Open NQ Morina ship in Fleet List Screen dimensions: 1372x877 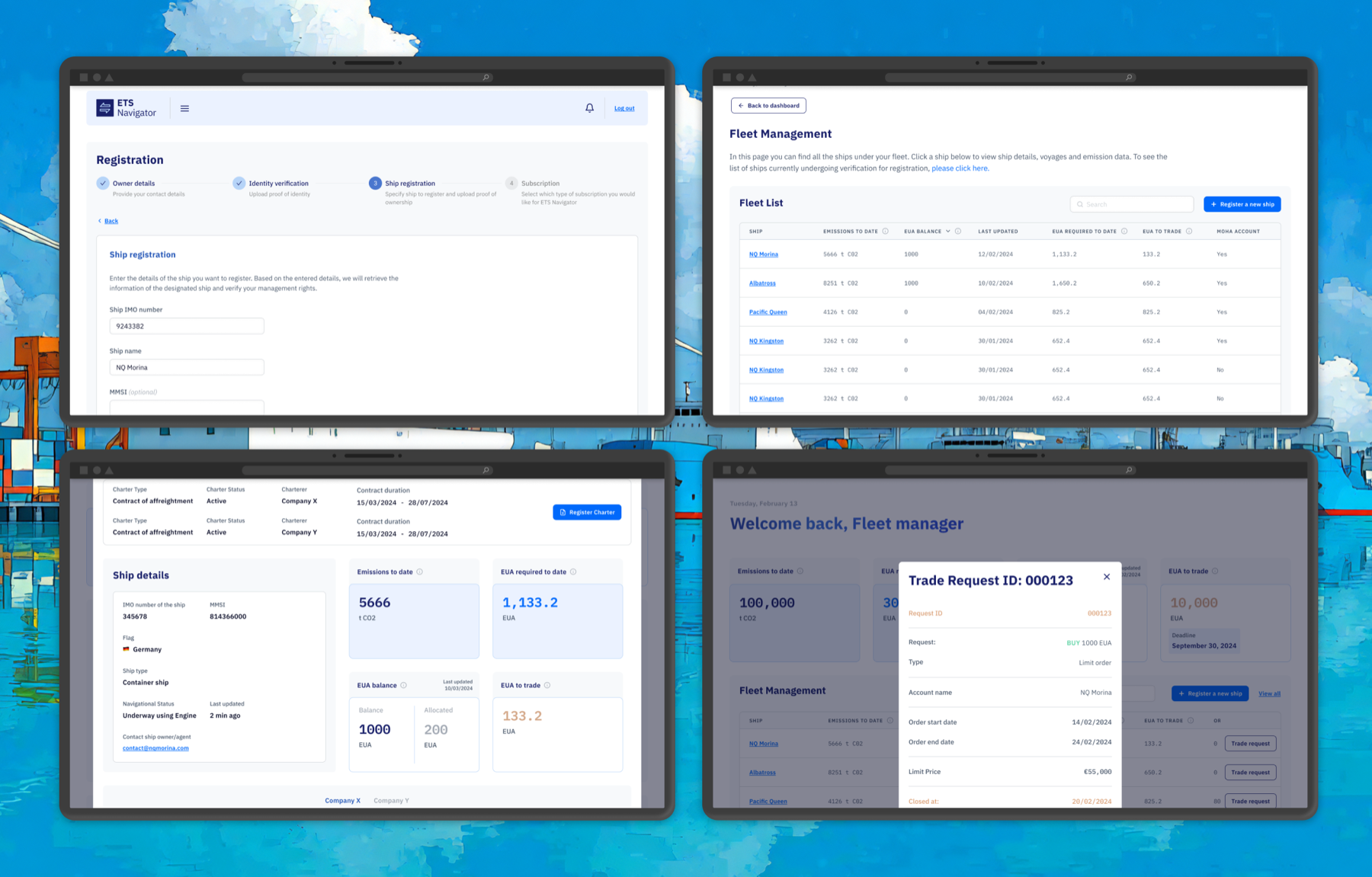(x=764, y=254)
